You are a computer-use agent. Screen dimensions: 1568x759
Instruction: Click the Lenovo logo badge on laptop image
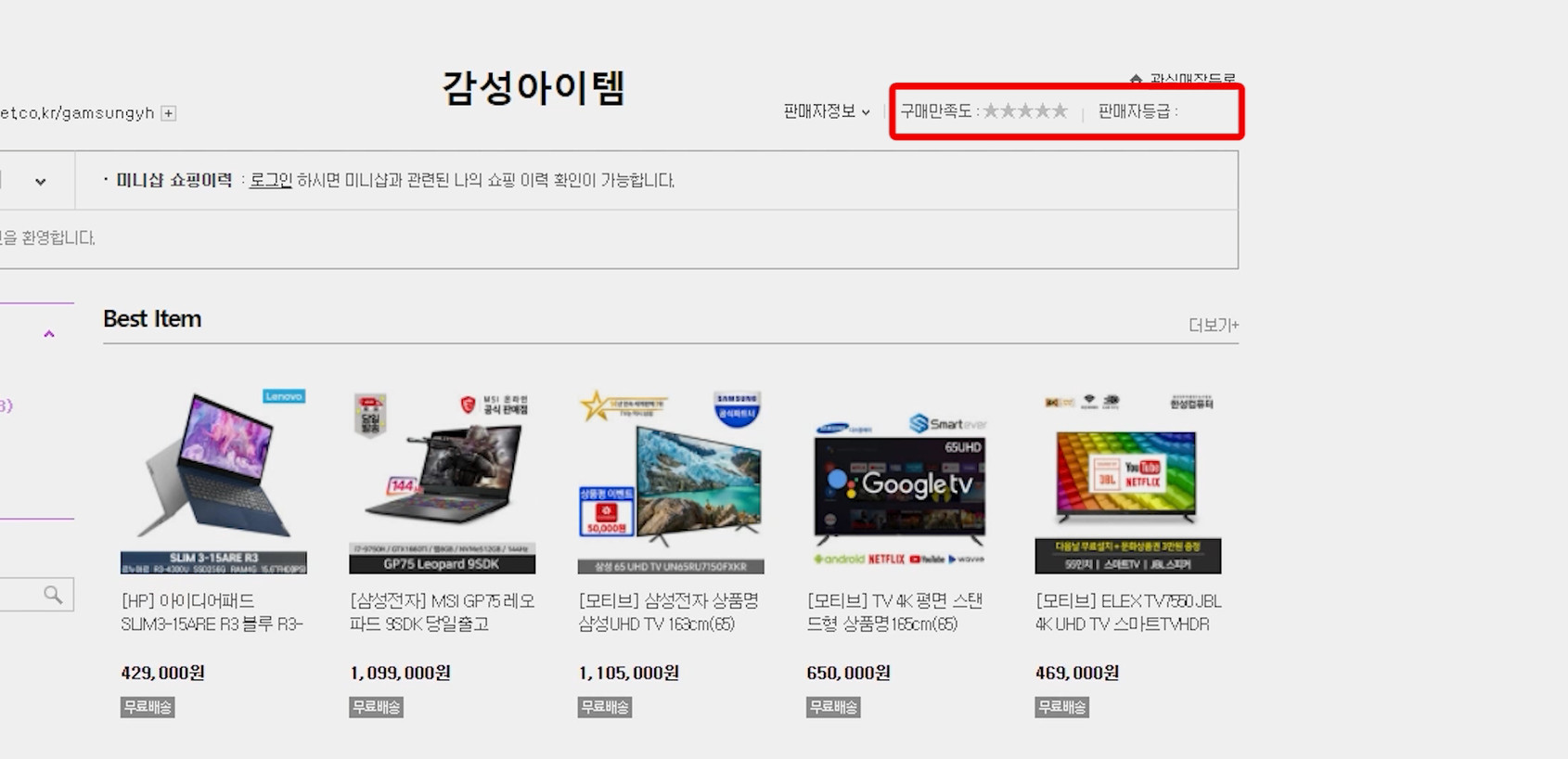pos(284,396)
